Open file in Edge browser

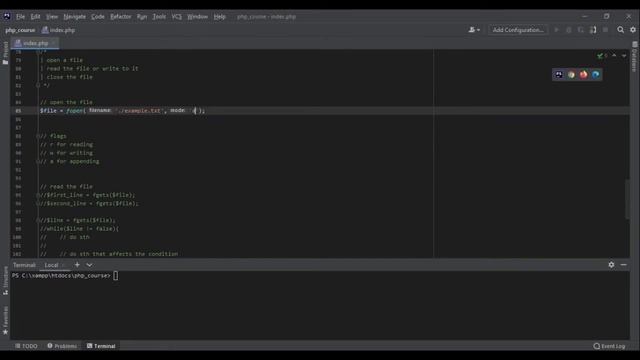596,75
